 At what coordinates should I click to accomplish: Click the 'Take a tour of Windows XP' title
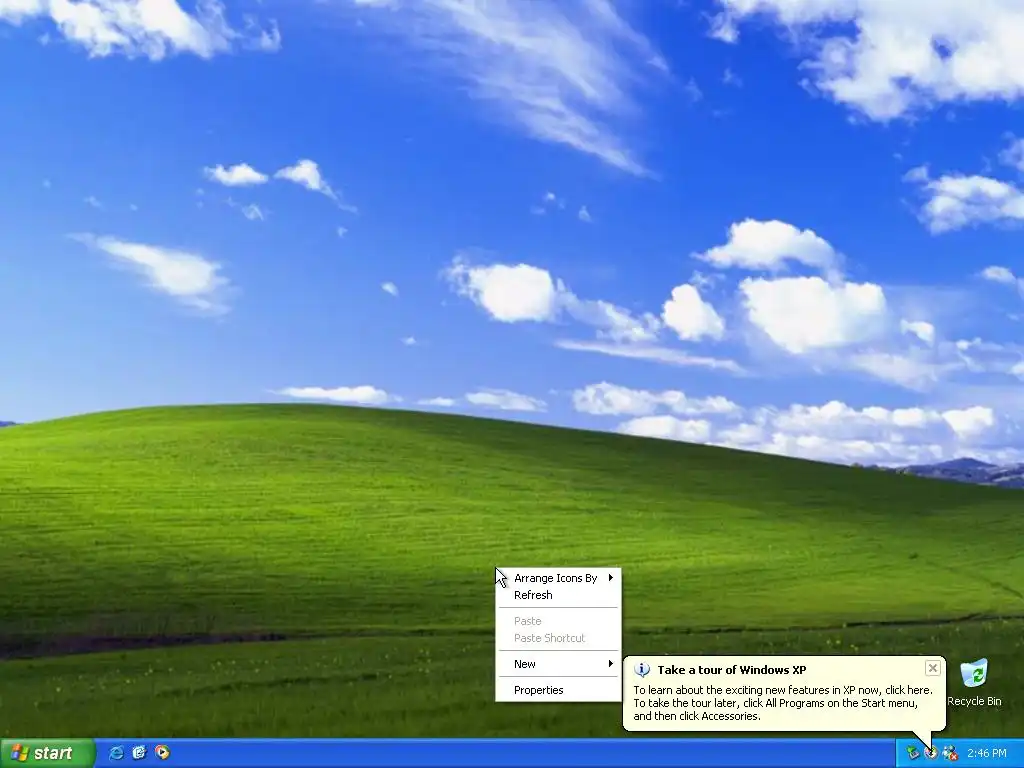(731, 670)
